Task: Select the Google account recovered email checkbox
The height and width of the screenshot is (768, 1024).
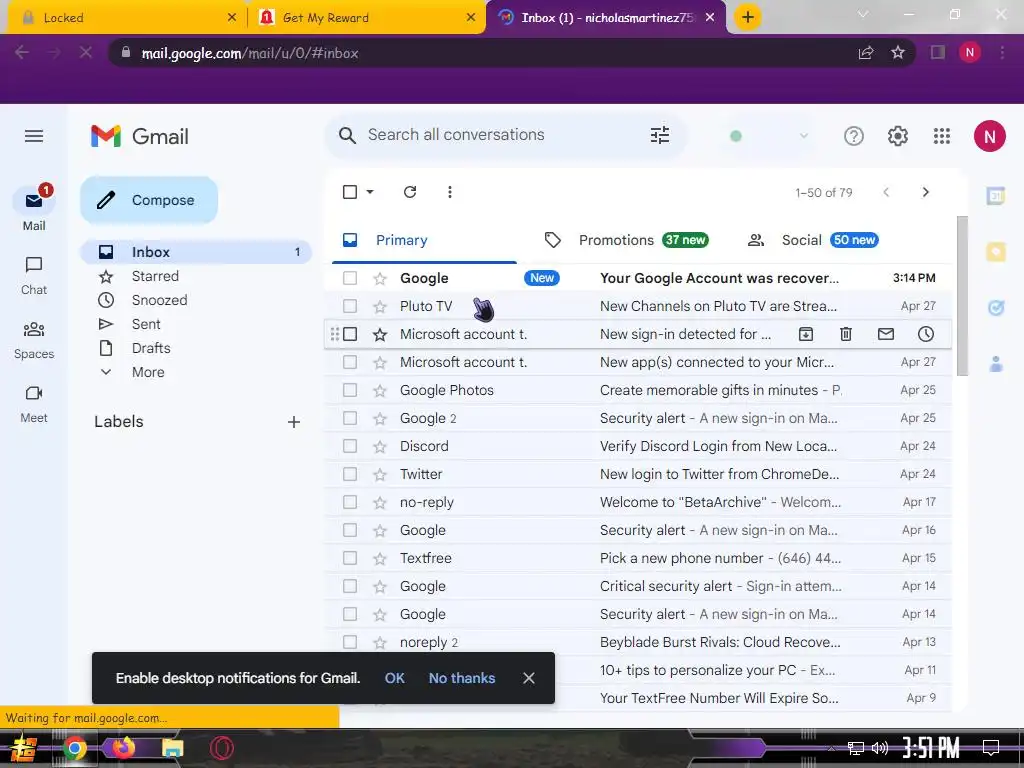Action: pos(350,278)
